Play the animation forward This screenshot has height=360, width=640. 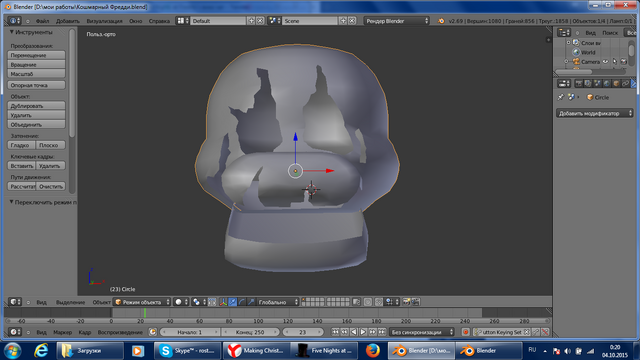point(363,332)
